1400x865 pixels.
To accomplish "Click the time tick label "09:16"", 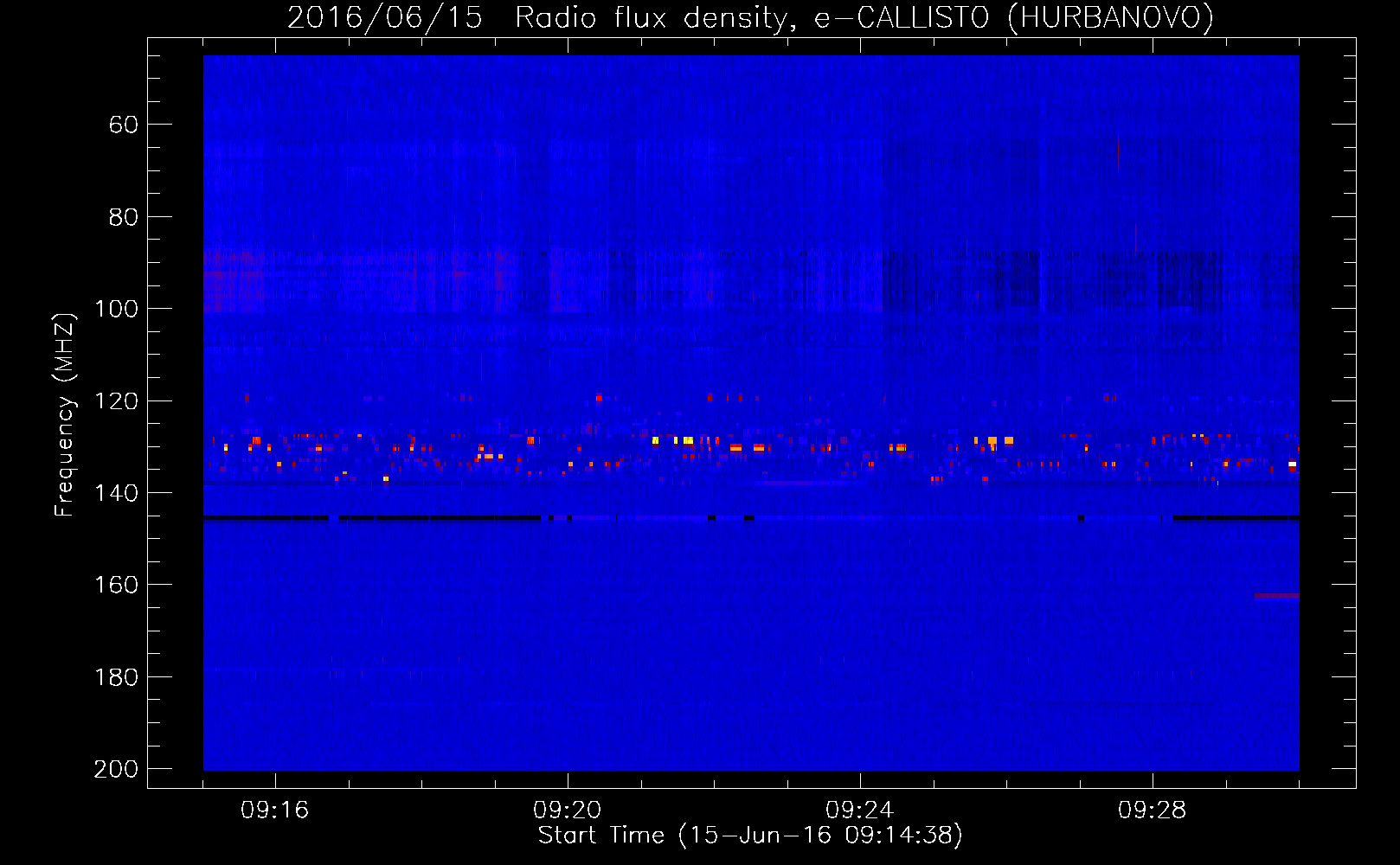I will [274, 811].
